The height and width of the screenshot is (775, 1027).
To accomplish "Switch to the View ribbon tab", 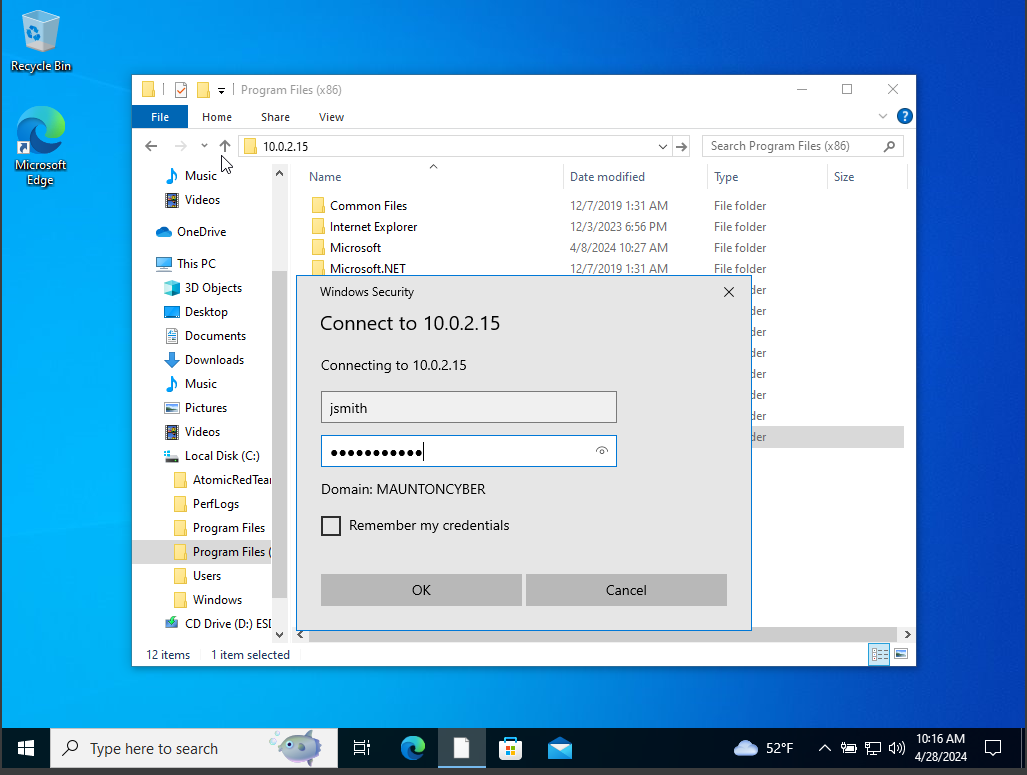I will (x=331, y=117).
